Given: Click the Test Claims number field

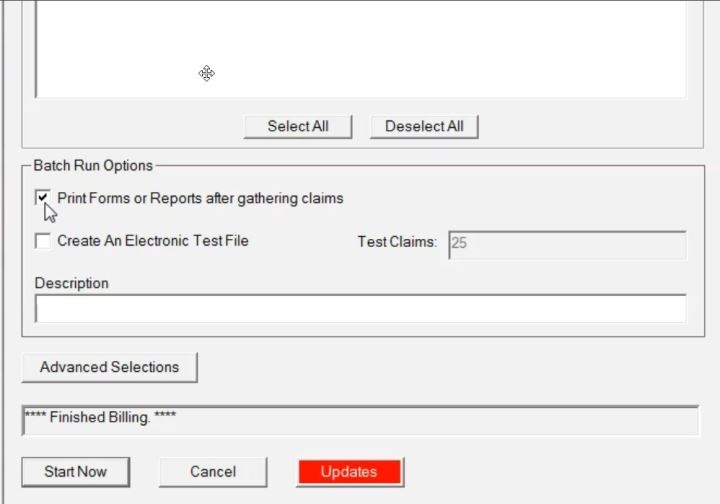Looking at the screenshot, I should click(567, 245).
